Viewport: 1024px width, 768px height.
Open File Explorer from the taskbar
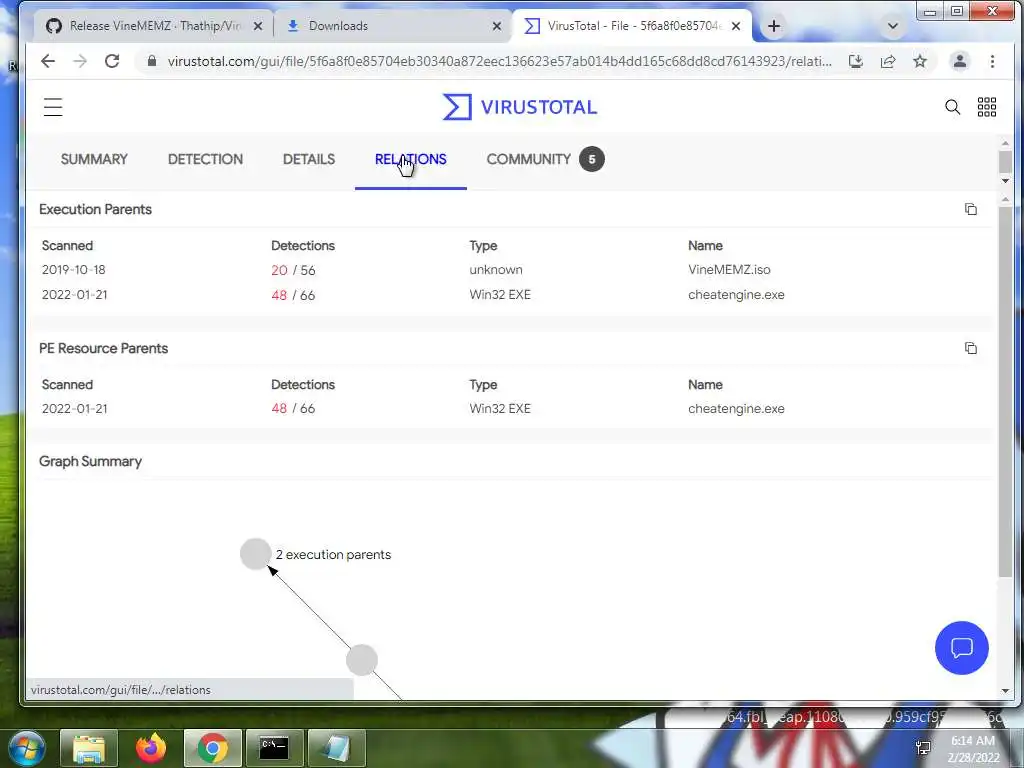pos(89,748)
